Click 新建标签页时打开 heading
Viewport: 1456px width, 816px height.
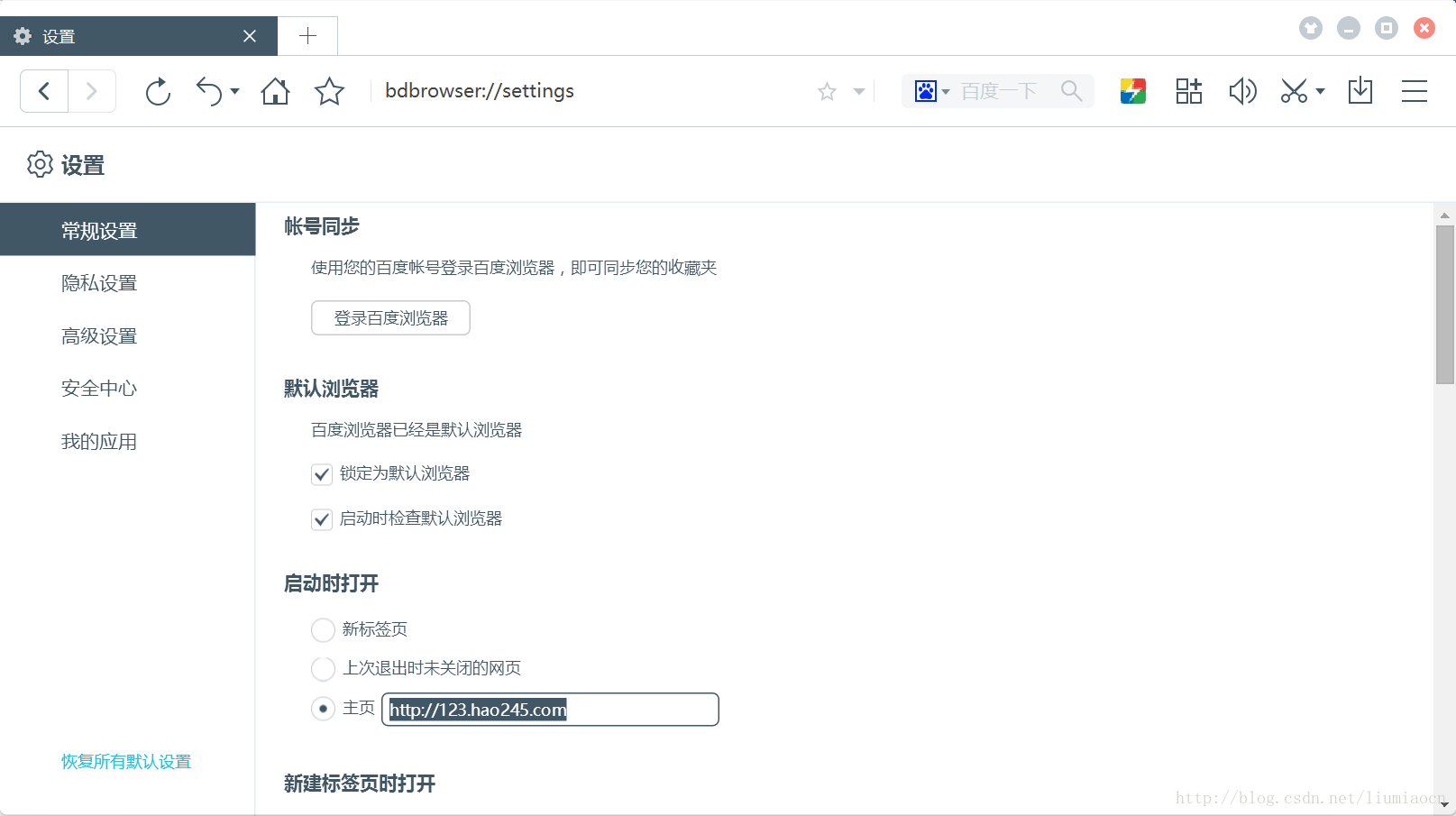pos(360,784)
